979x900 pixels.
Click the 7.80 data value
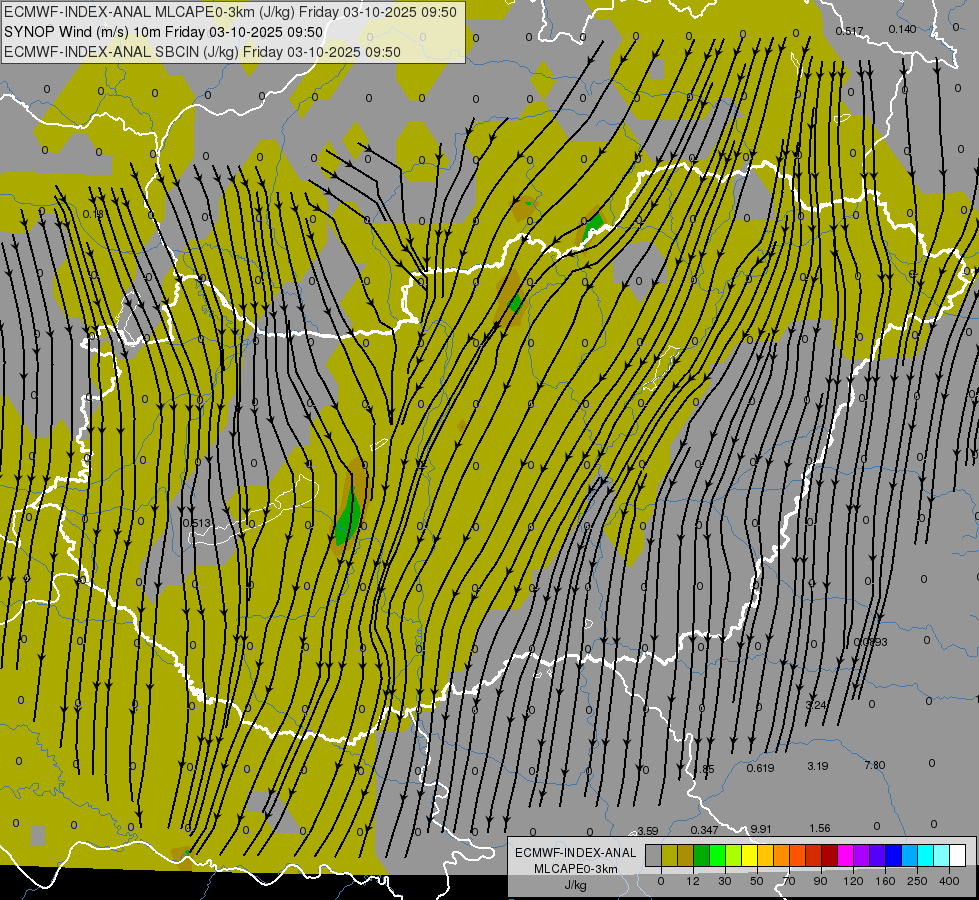(x=874, y=766)
